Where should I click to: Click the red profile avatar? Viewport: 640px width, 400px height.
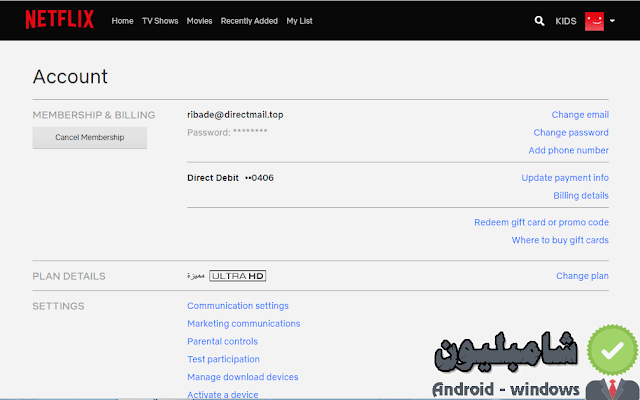594,21
